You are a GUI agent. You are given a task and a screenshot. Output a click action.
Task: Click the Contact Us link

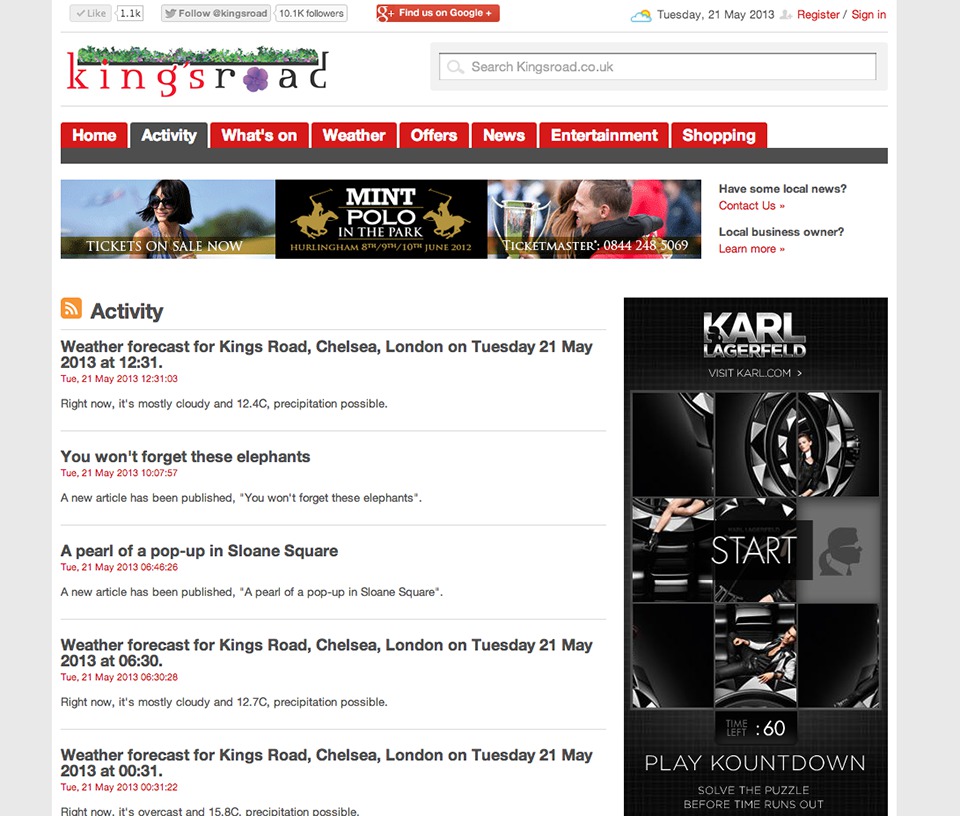tap(751, 206)
